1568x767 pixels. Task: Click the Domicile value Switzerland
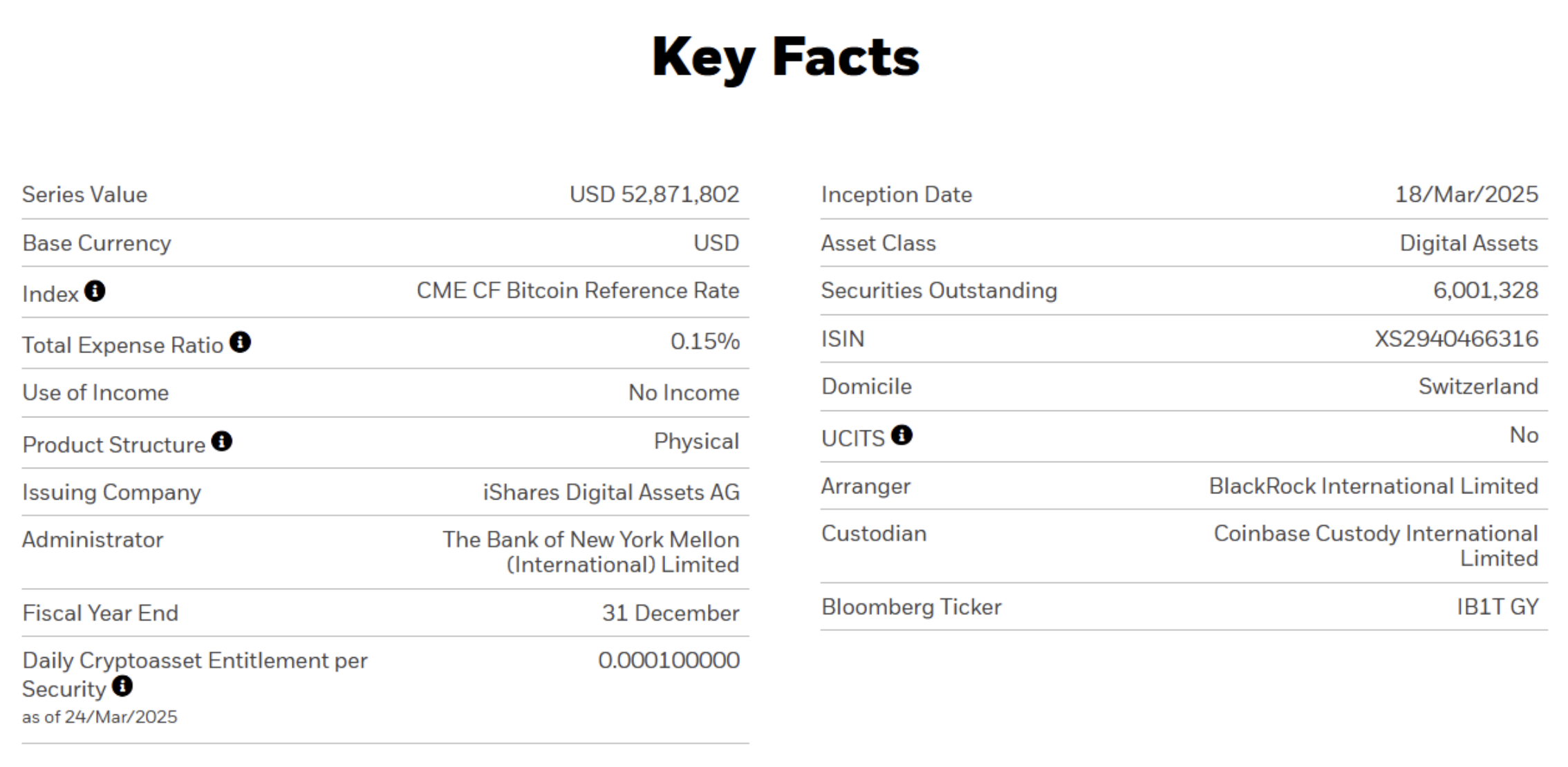1477,387
